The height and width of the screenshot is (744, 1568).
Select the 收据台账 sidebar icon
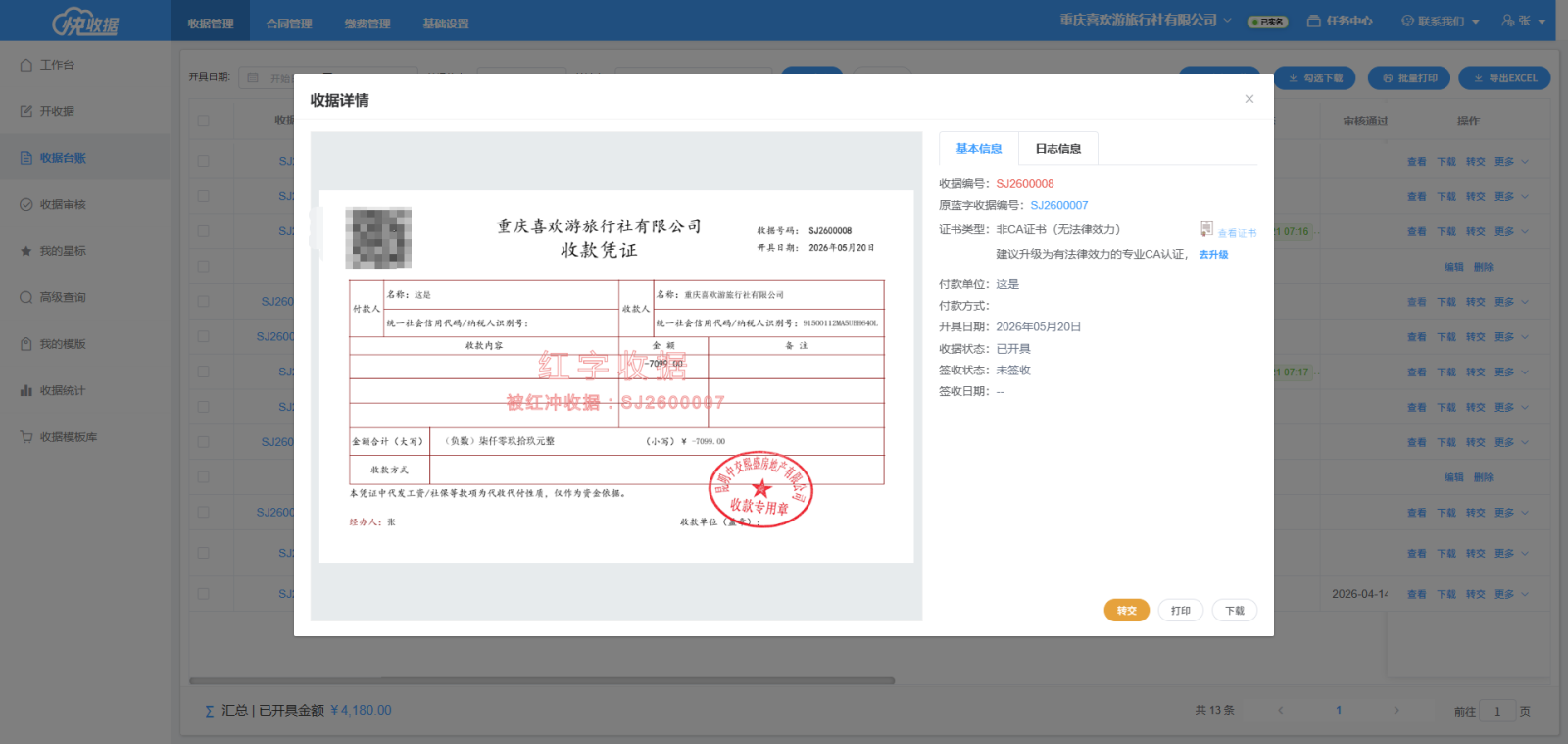pyautogui.click(x=26, y=158)
